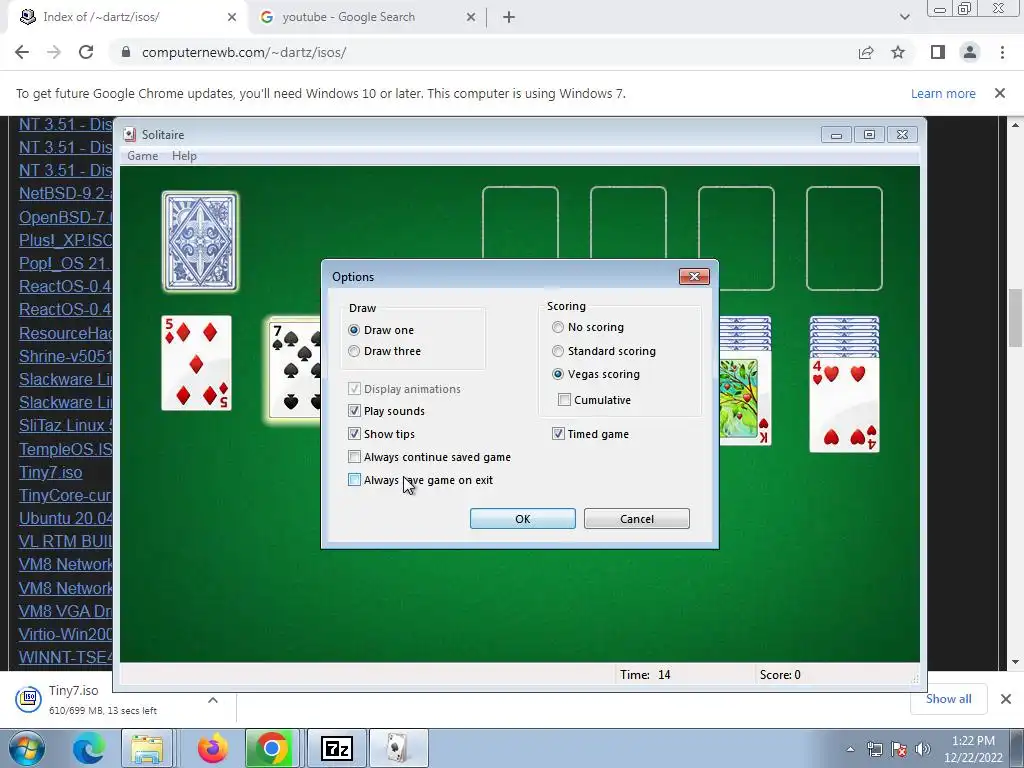This screenshot has height=768, width=1024.
Task: Launch Microsoft Edge from taskbar
Action: click(x=88, y=748)
